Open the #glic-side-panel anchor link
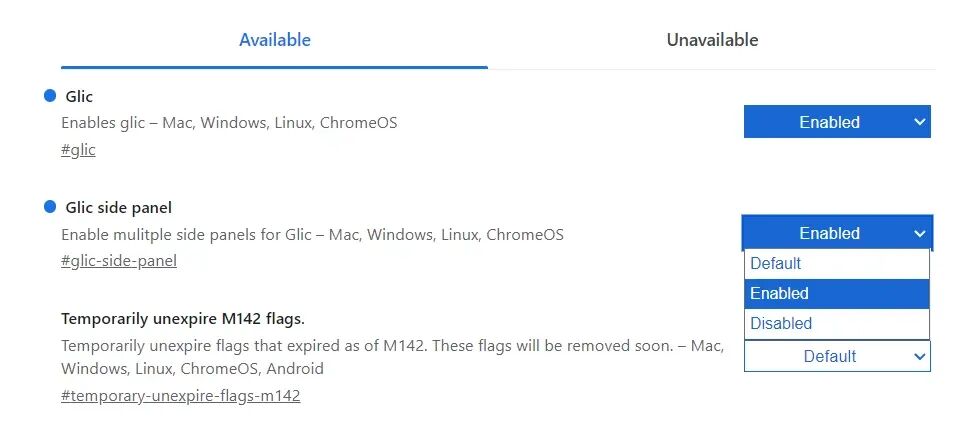 click(119, 261)
